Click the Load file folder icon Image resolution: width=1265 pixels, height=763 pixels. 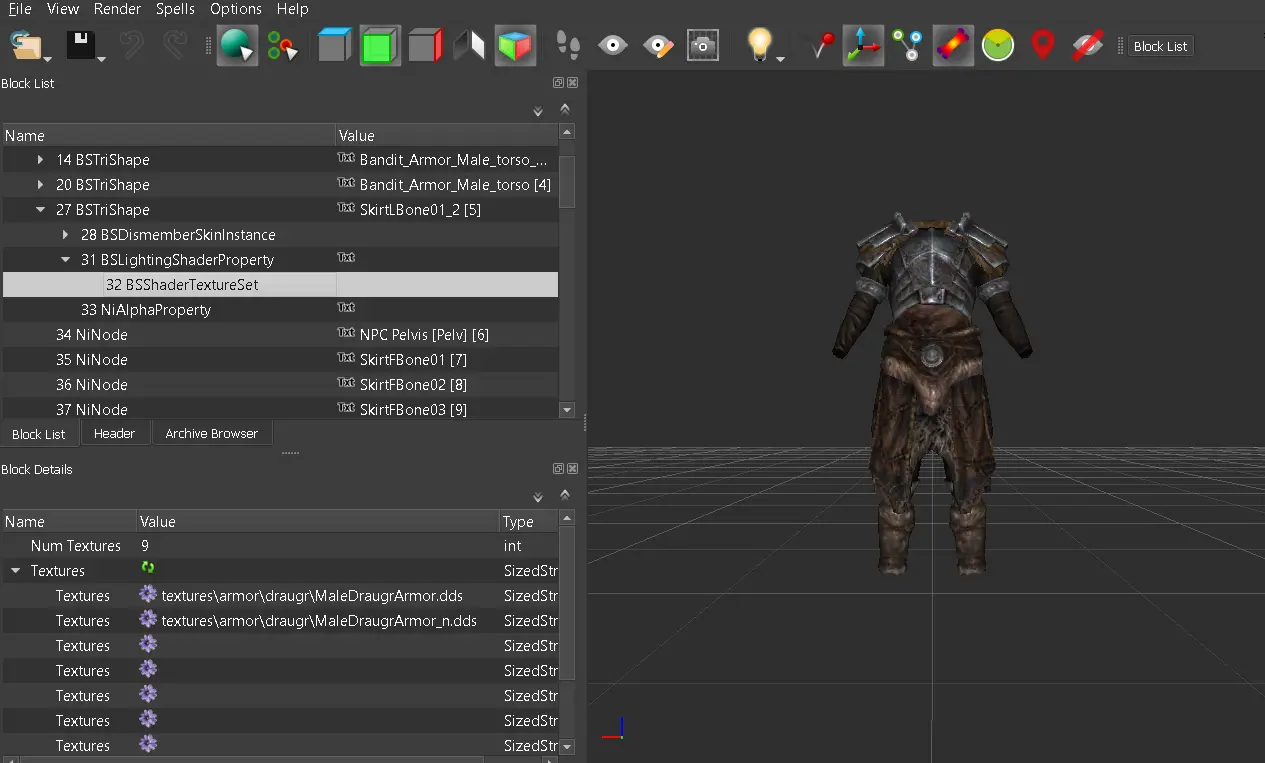pyautogui.click(x=25, y=45)
